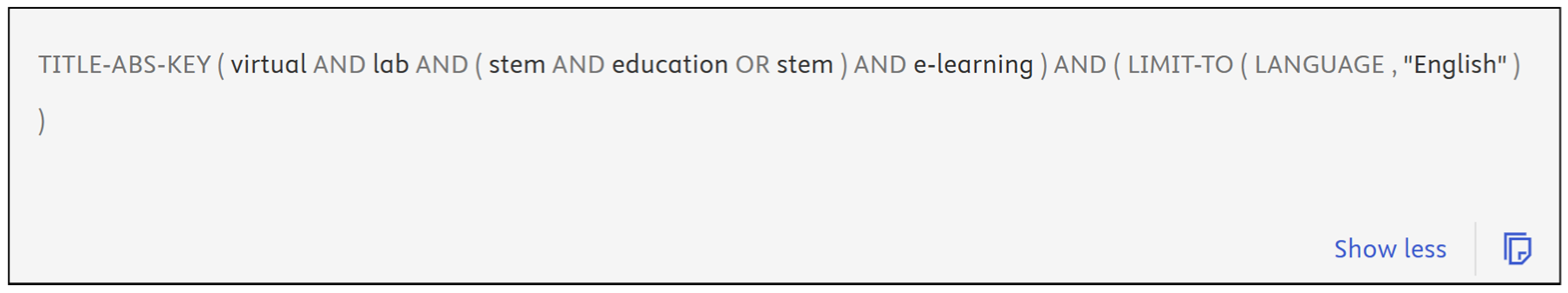Click the LIMIT-TO keyword

(x=1180, y=64)
